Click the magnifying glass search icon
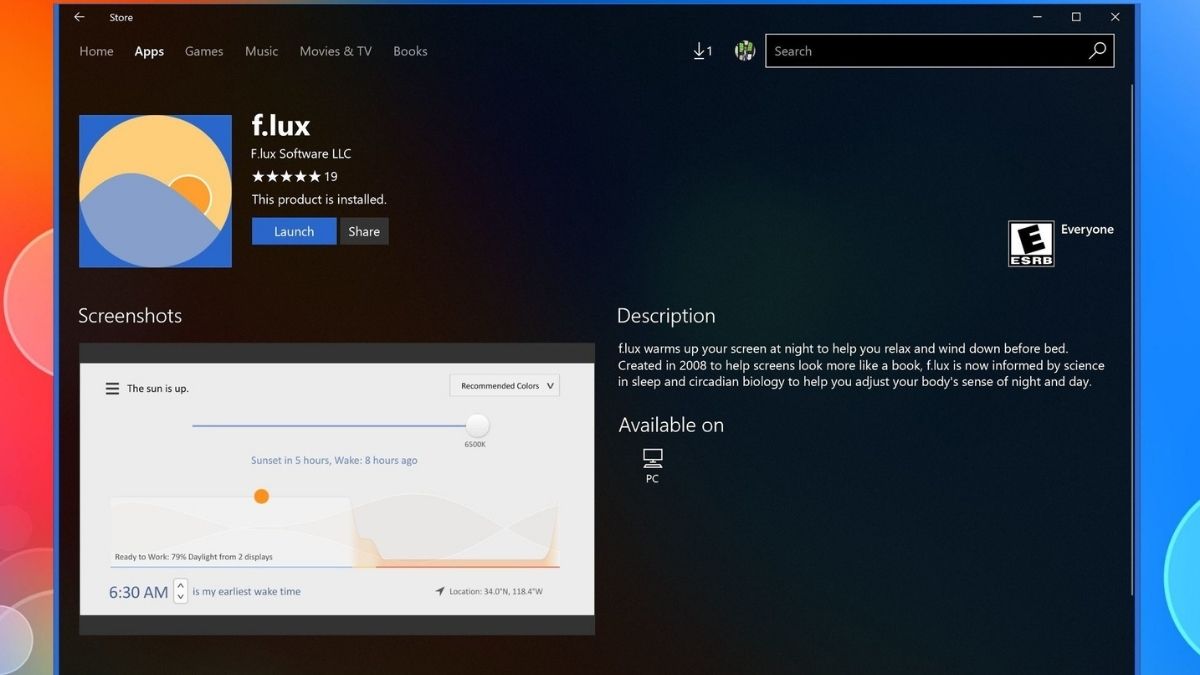The image size is (1200, 675). click(1098, 51)
